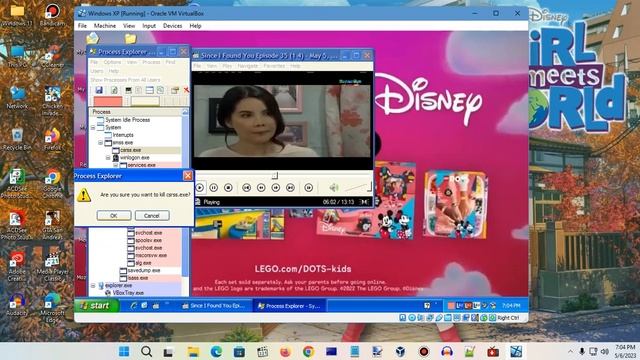The width and height of the screenshot is (640, 360).
Task: Click the Increase Speed button
Action: coord(276,187)
